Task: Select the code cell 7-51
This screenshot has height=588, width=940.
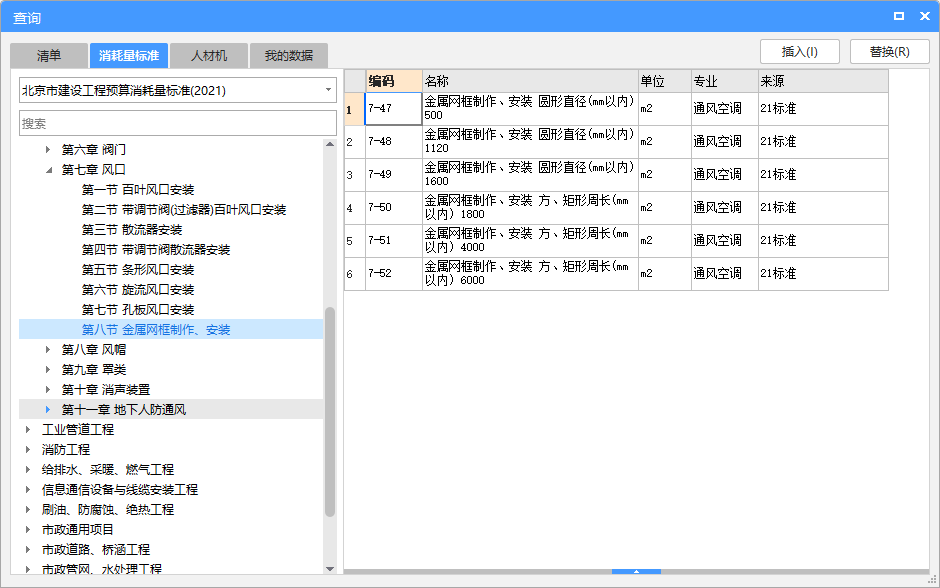Action: coord(394,240)
